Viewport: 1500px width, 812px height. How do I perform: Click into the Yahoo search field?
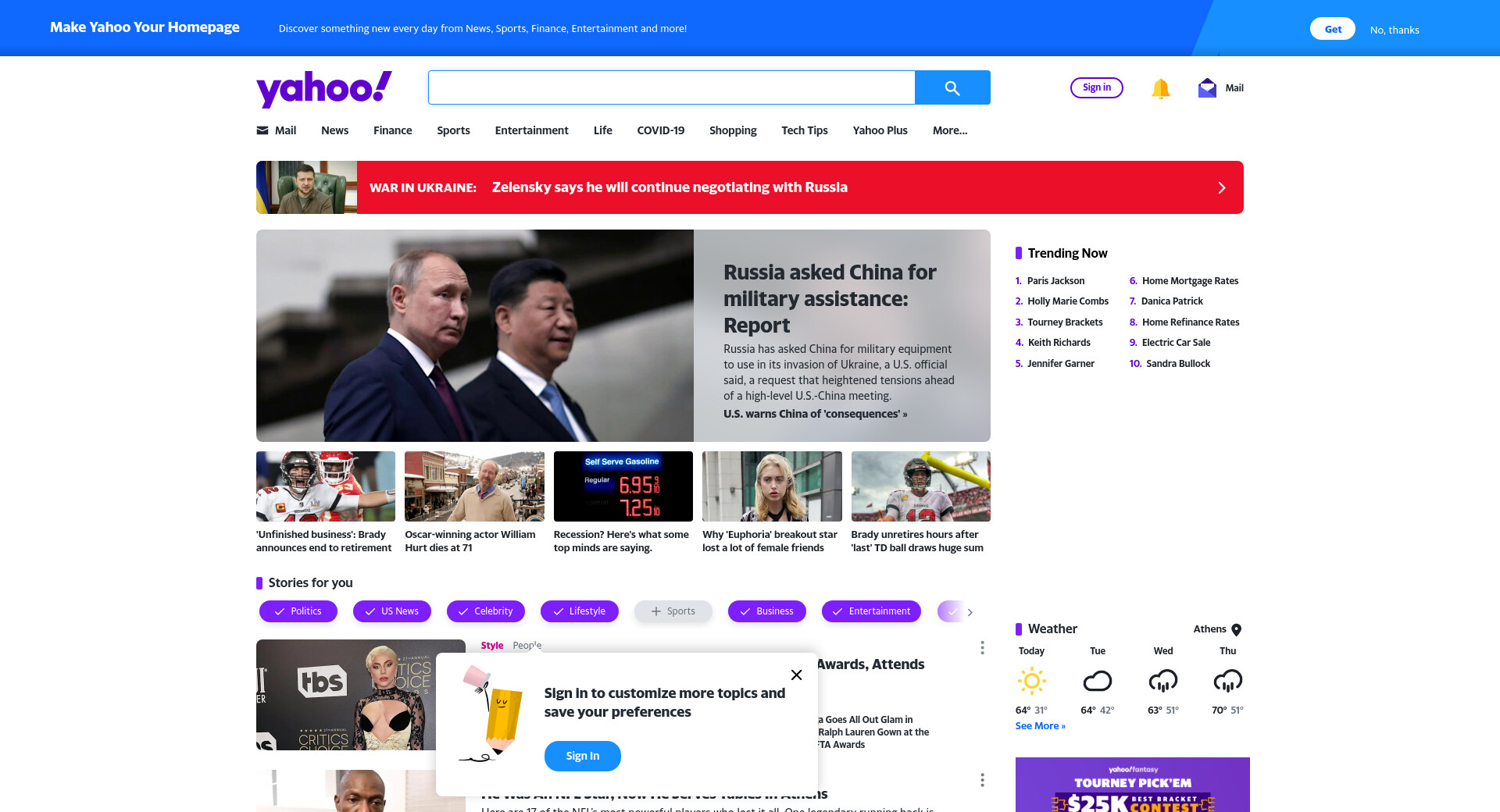pyautogui.click(x=671, y=87)
